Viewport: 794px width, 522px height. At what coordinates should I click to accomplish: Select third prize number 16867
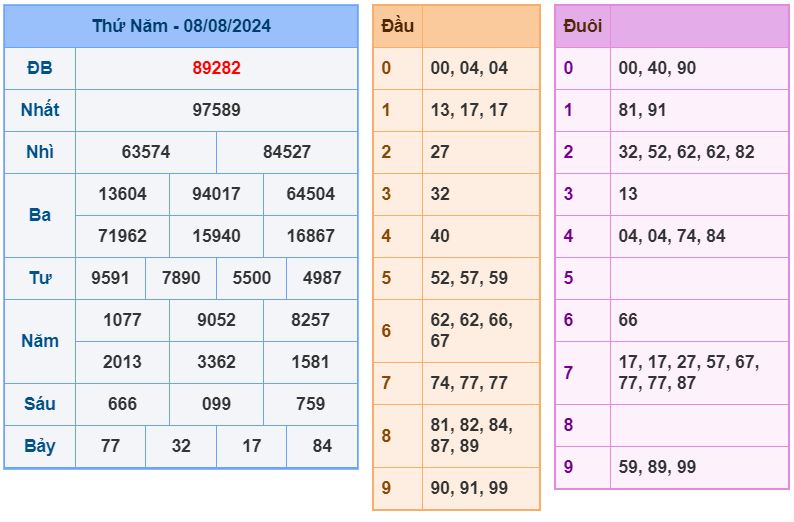[x=310, y=236]
